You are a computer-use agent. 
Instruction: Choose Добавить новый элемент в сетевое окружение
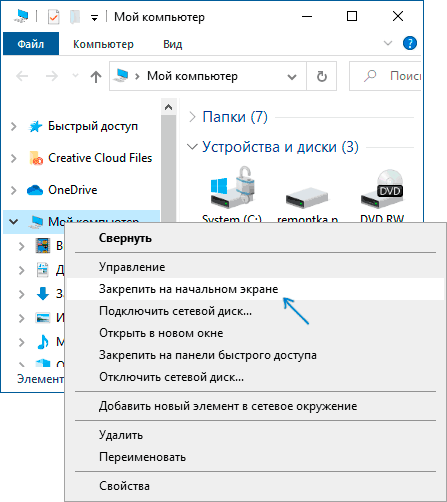(255, 406)
